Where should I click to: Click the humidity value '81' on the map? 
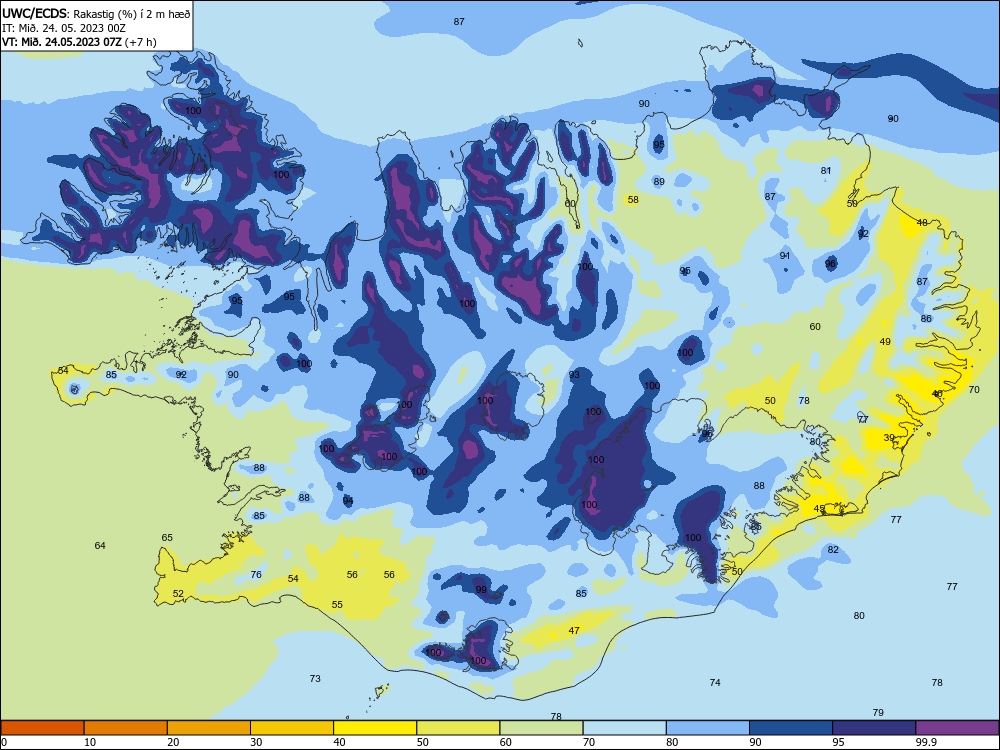[x=826, y=170]
